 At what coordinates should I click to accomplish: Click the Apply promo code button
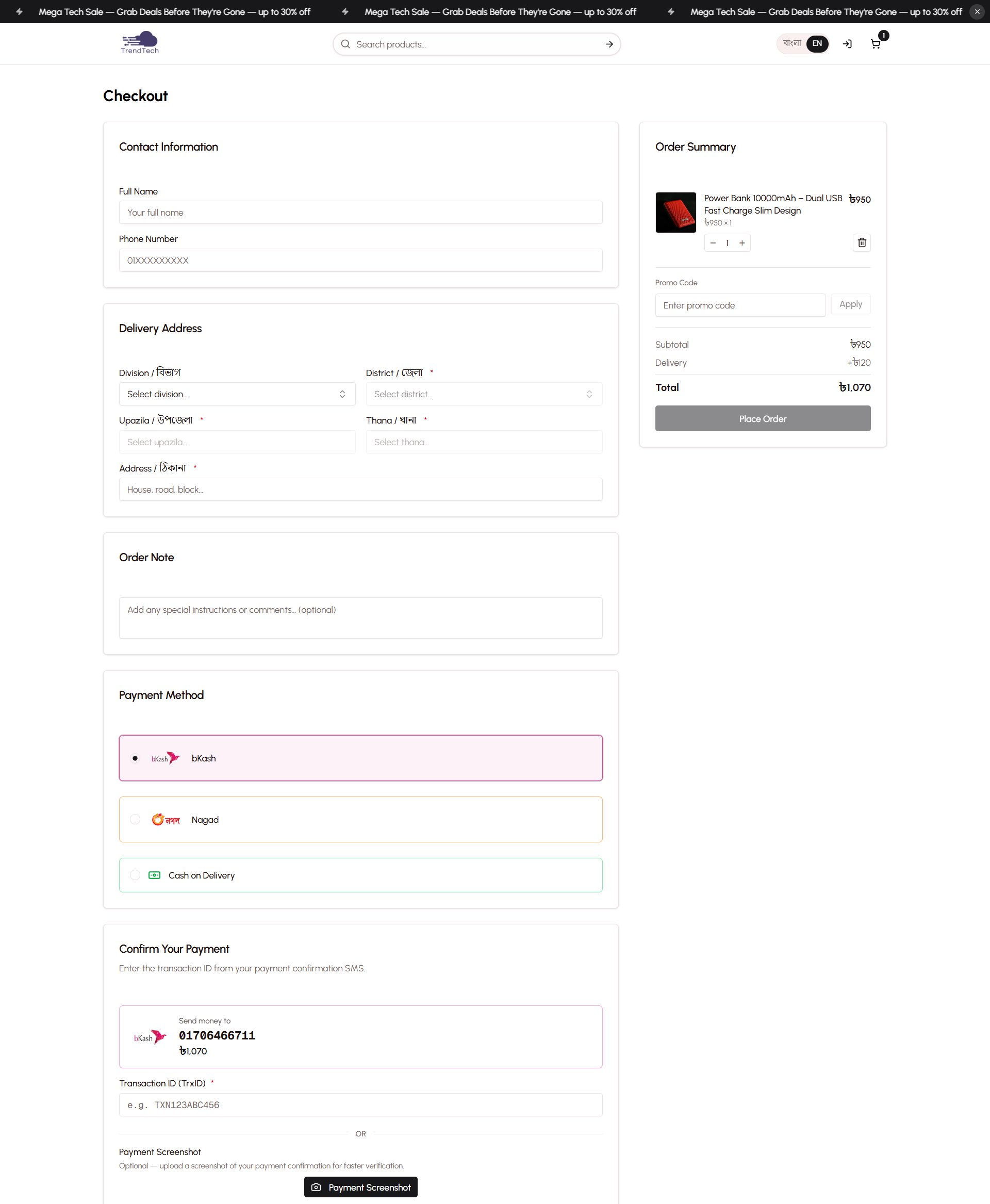(x=850, y=304)
